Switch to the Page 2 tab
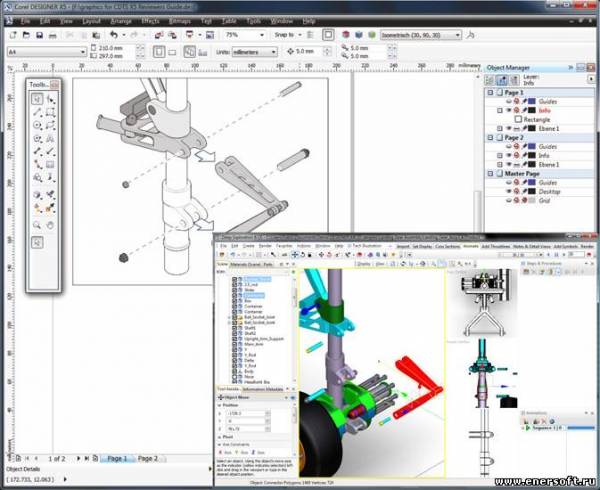The image size is (600, 490). (x=148, y=458)
